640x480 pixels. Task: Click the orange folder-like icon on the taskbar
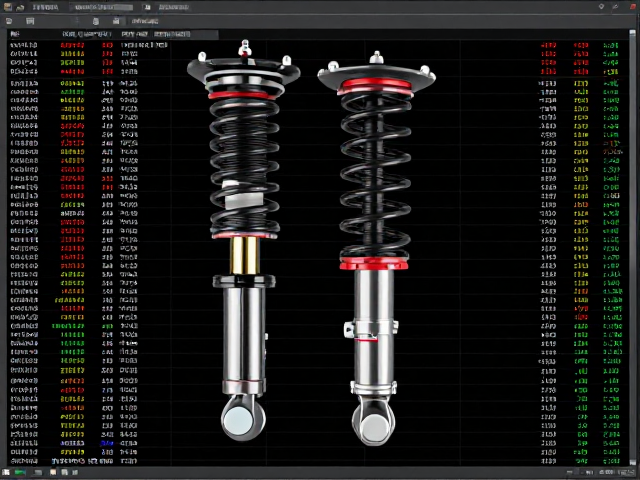pos(53,472)
